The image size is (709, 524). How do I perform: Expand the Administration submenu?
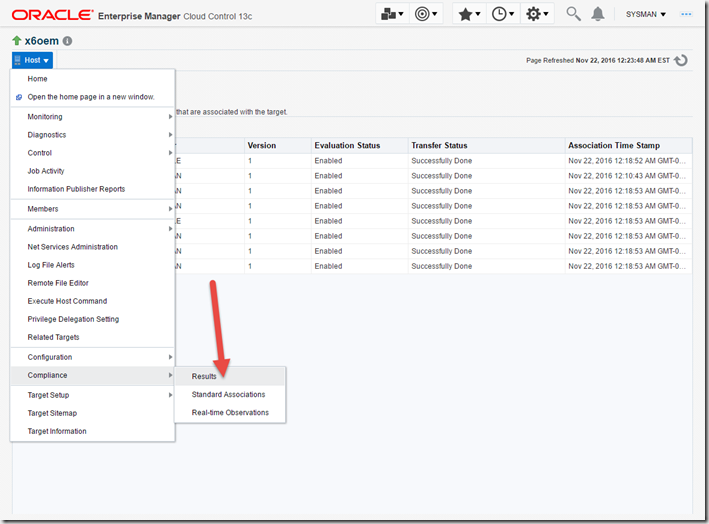[92, 229]
